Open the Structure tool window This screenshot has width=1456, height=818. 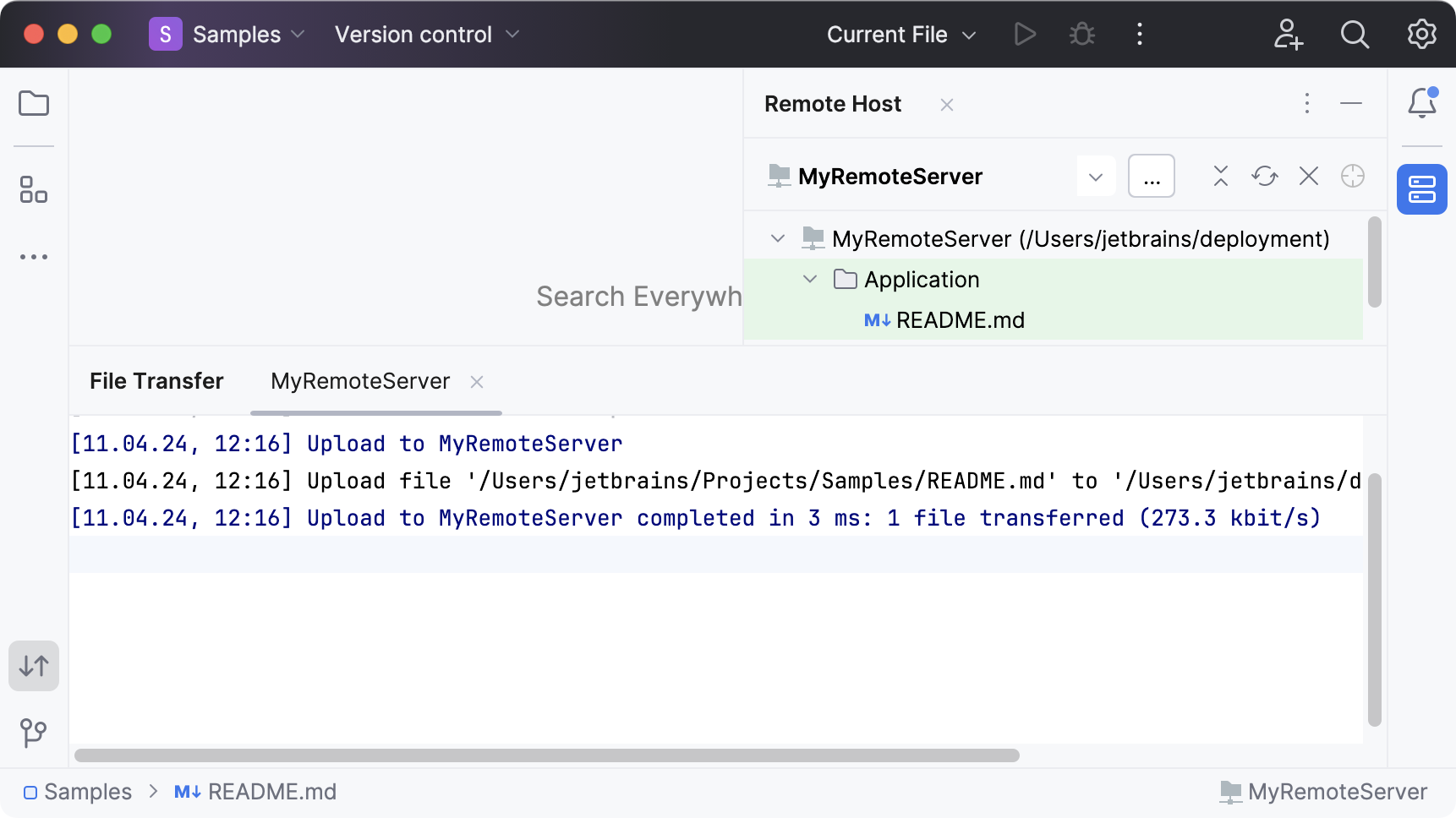click(33, 190)
